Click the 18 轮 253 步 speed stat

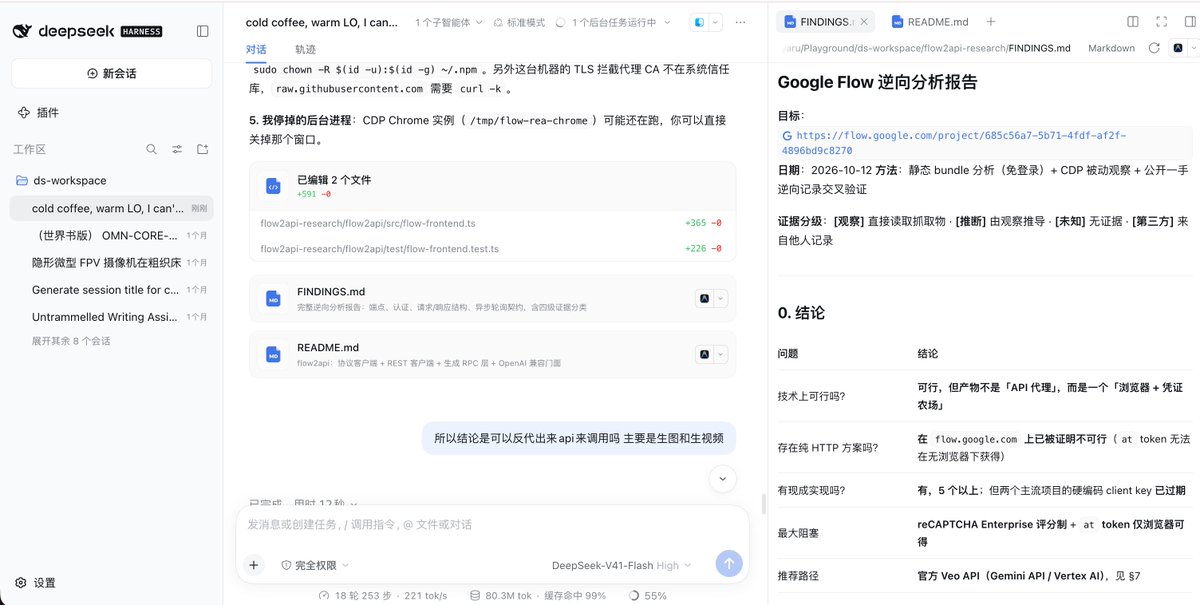384,595
